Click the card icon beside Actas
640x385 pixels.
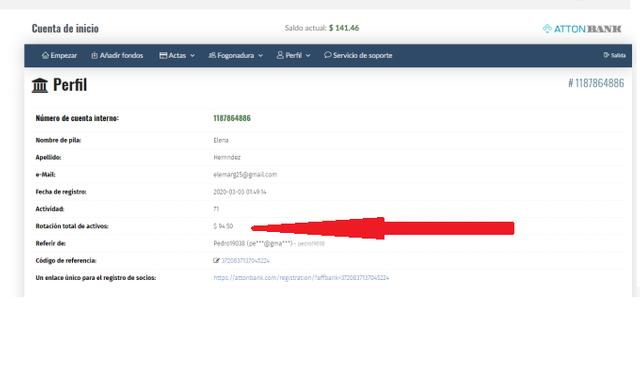163,55
